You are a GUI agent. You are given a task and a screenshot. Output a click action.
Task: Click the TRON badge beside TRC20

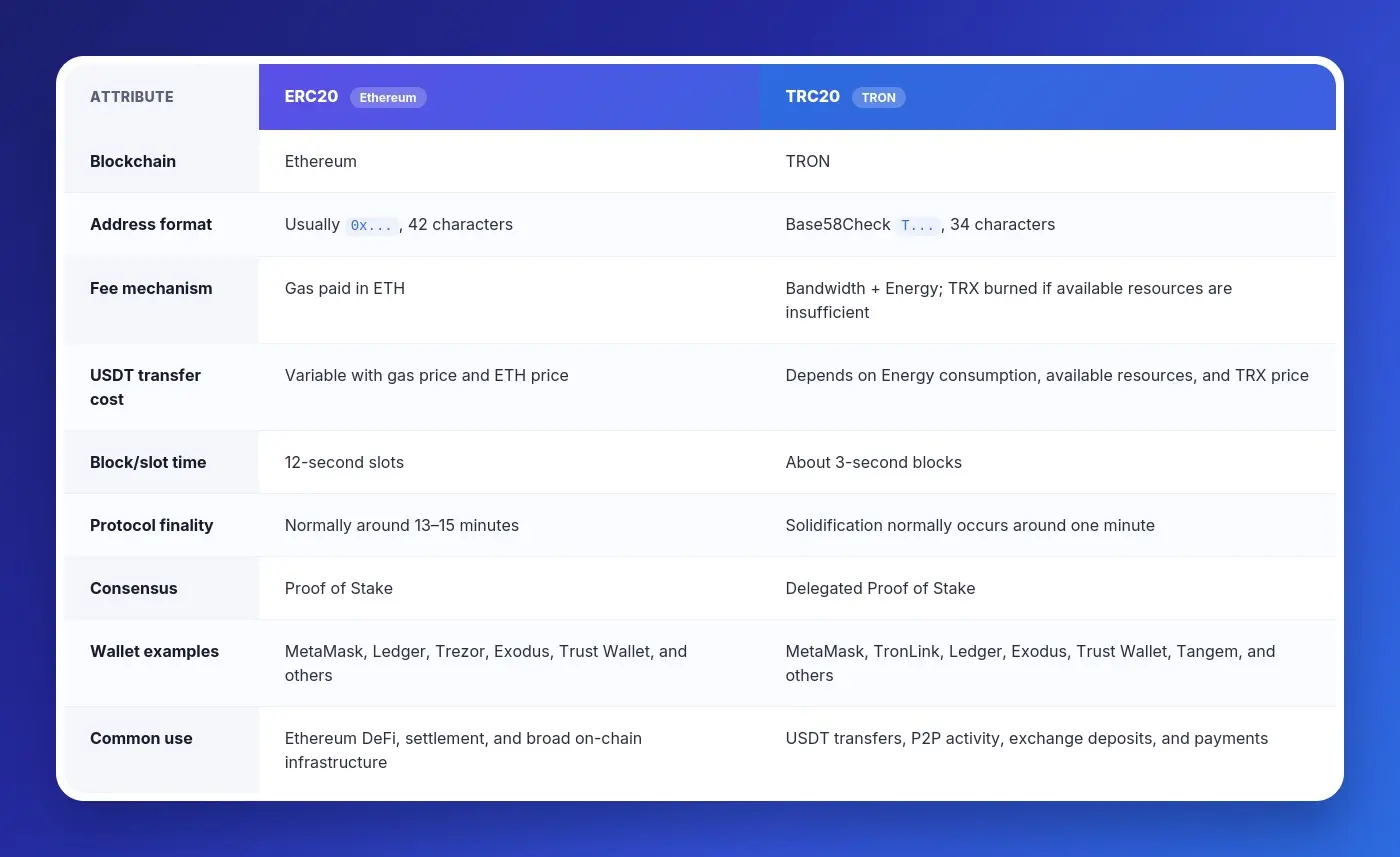coord(879,97)
